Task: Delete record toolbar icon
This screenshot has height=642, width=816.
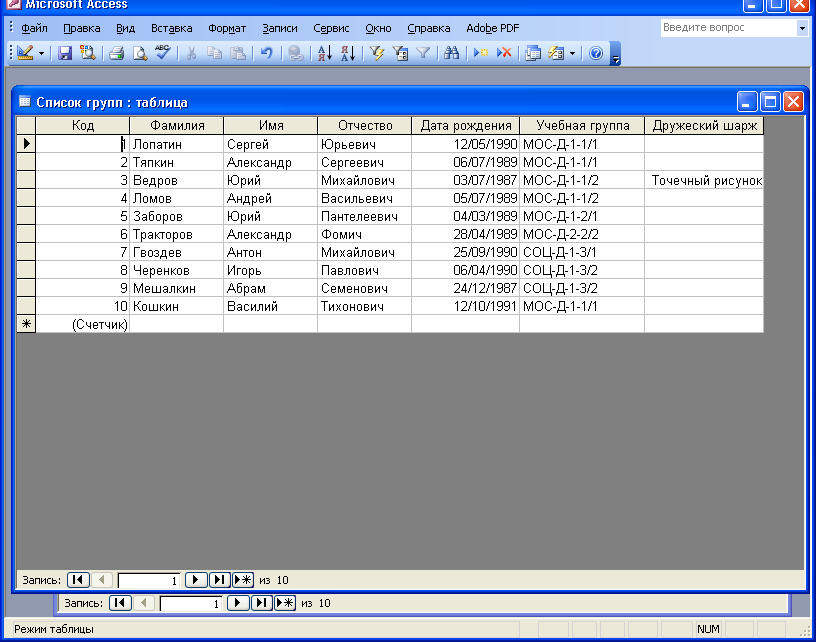Action: point(504,53)
